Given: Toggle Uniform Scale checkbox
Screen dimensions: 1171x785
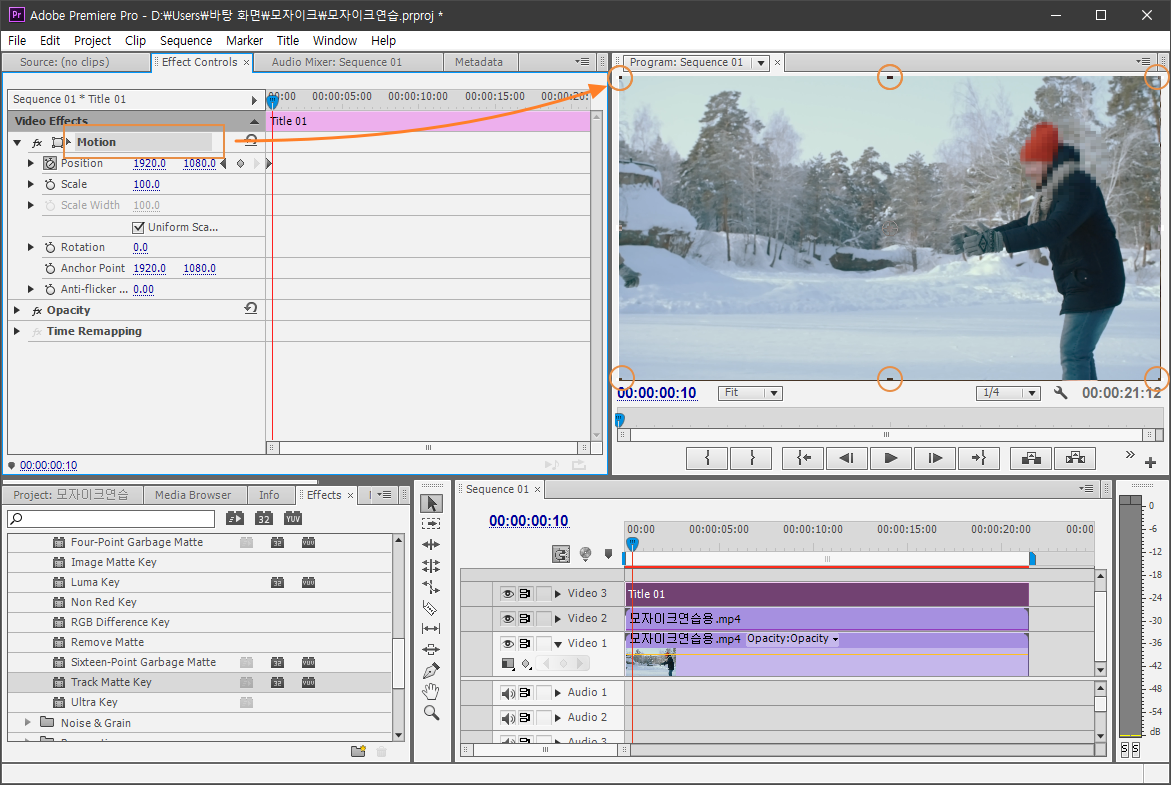Looking at the screenshot, I should [x=138, y=227].
